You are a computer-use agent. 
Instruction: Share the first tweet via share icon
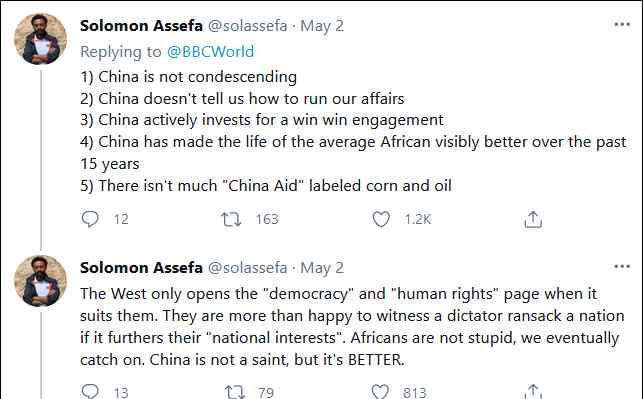533,219
